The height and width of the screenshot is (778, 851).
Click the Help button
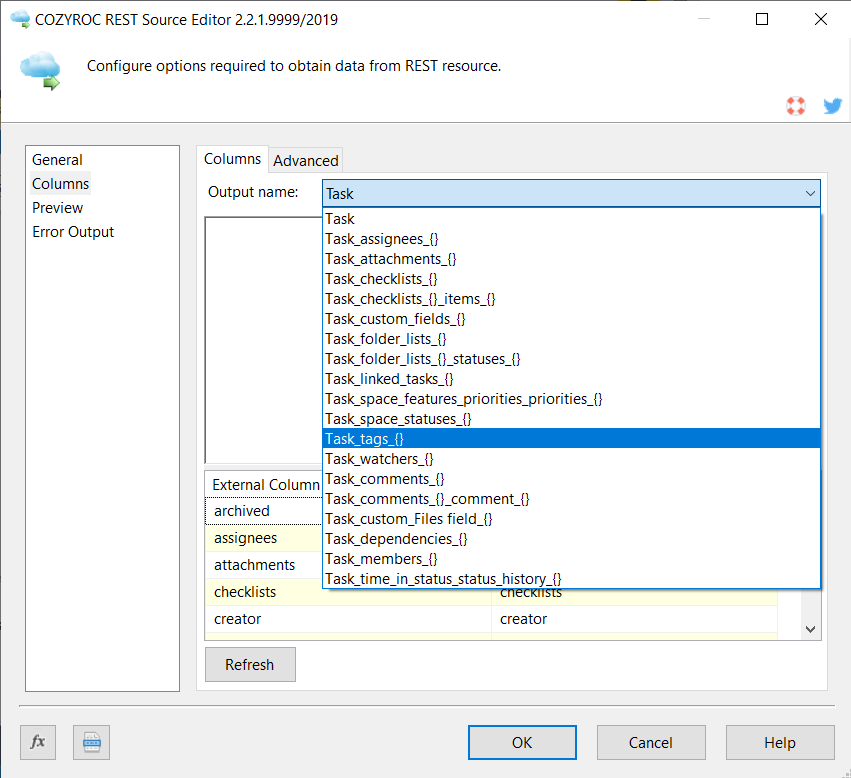(x=780, y=742)
